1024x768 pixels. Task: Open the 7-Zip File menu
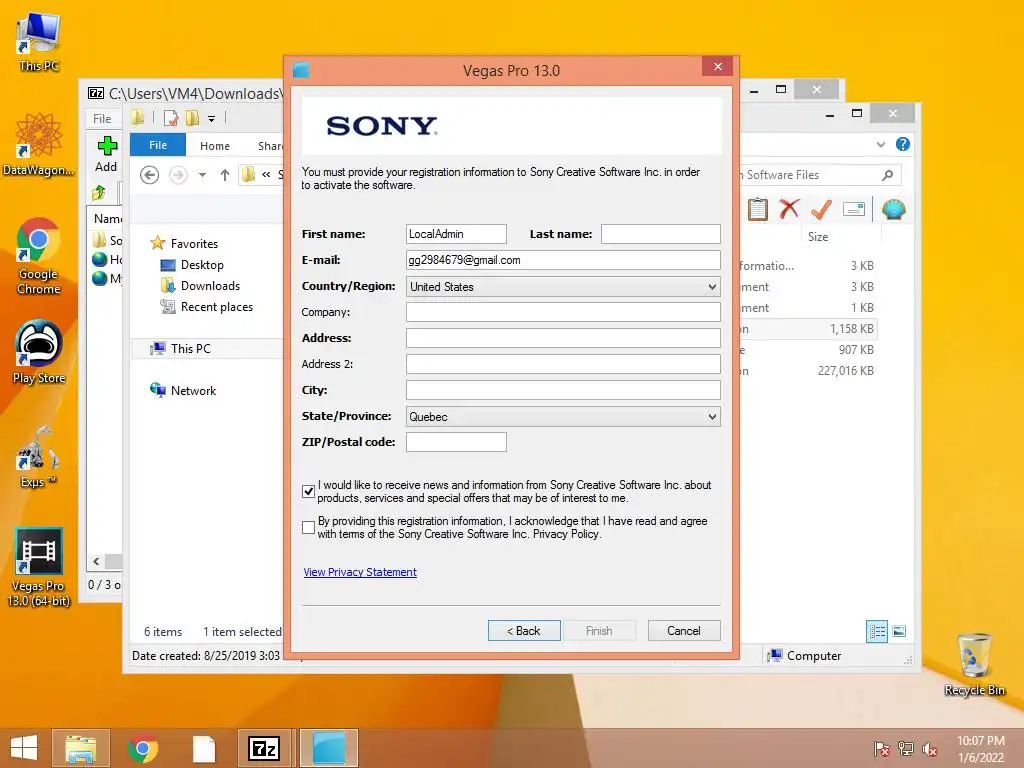102,118
